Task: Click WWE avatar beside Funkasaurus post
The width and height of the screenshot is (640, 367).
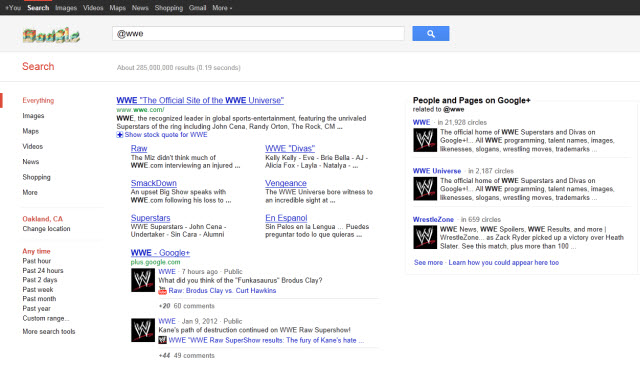Action: pos(143,280)
